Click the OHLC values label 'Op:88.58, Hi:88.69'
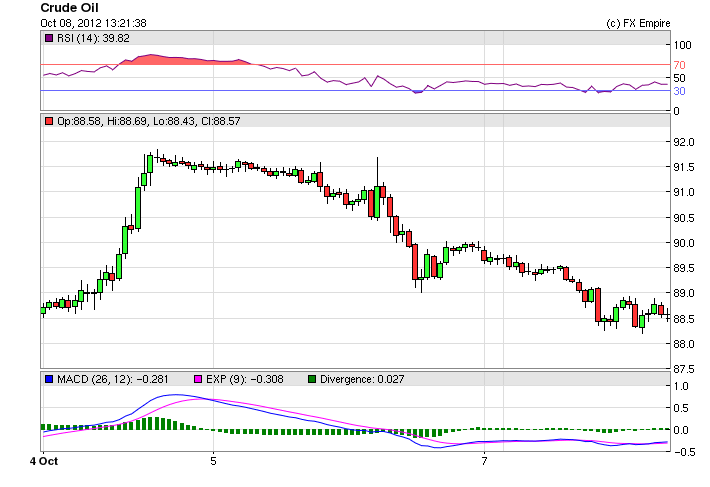 [x=102, y=121]
